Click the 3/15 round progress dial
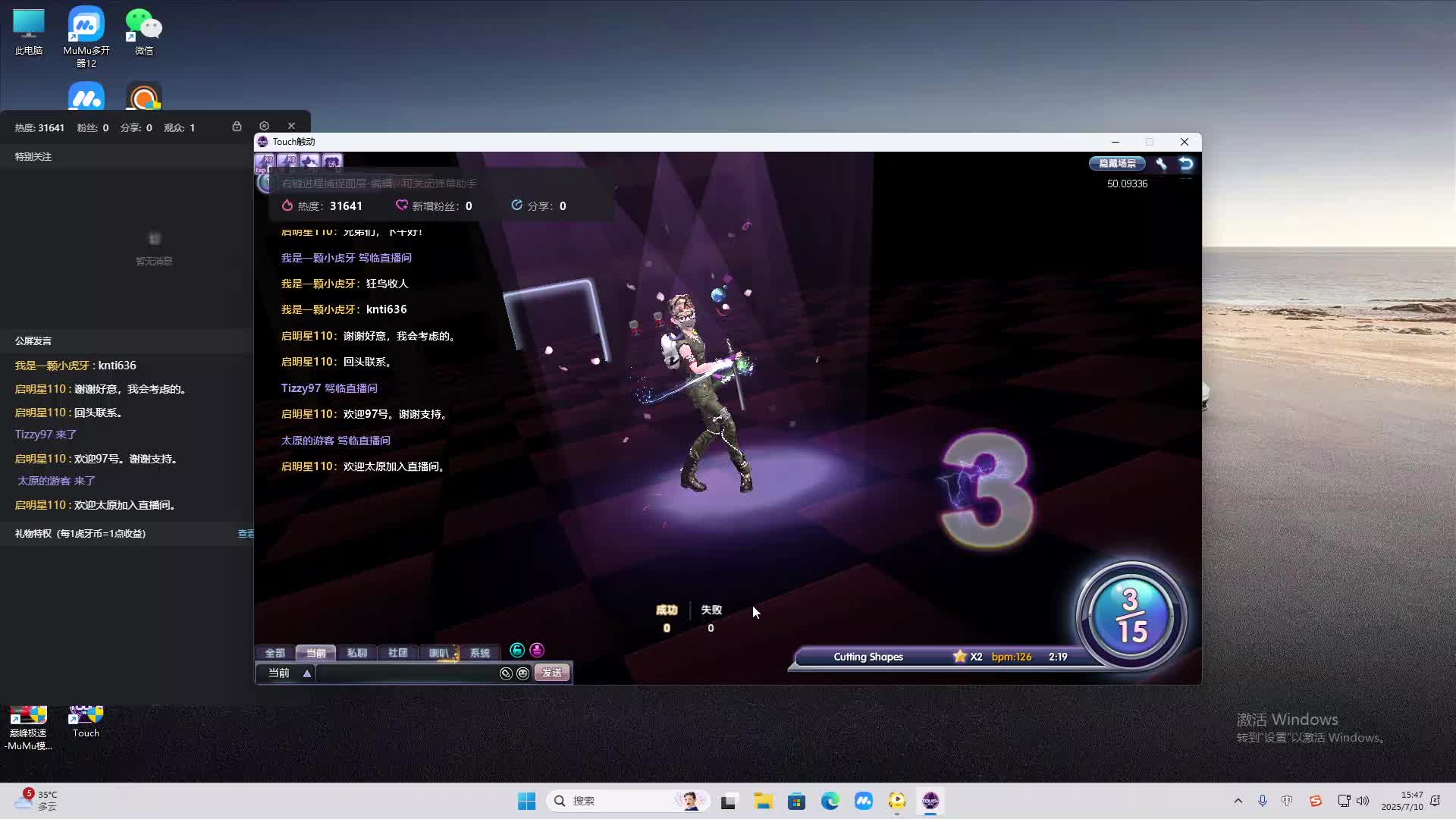The image size is (1456, 819). point(1131,616)
